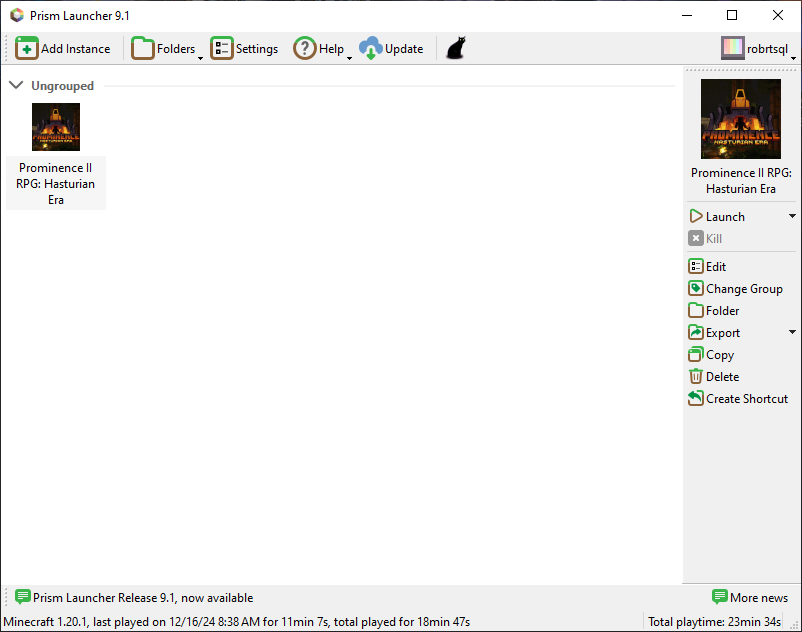The width and height of the screenshot is (802, 632).
Task: Click the Add Instance icon
Action: point(27,49)
